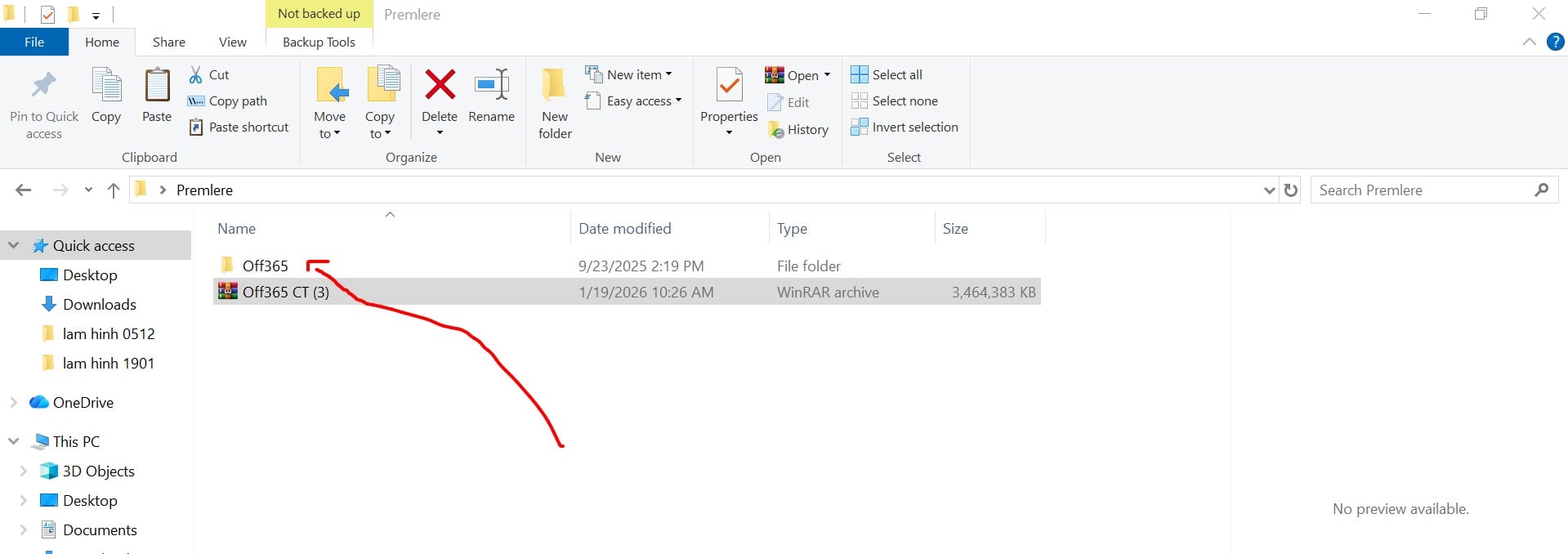Viewport: 1568px width, 554px height.
Task: Click the Rename icon in Organize group
Action: coord(491,85)
